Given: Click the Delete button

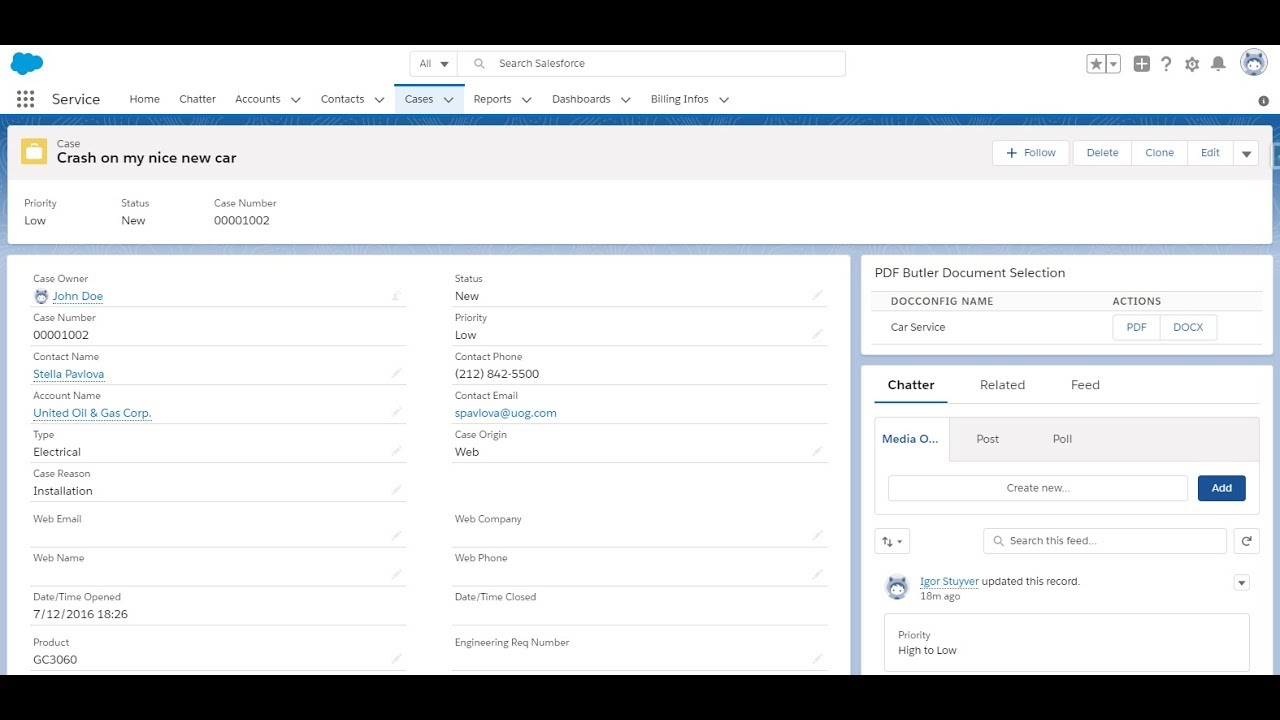Looking at the screenshot, I should click(x=1102, y=153).
